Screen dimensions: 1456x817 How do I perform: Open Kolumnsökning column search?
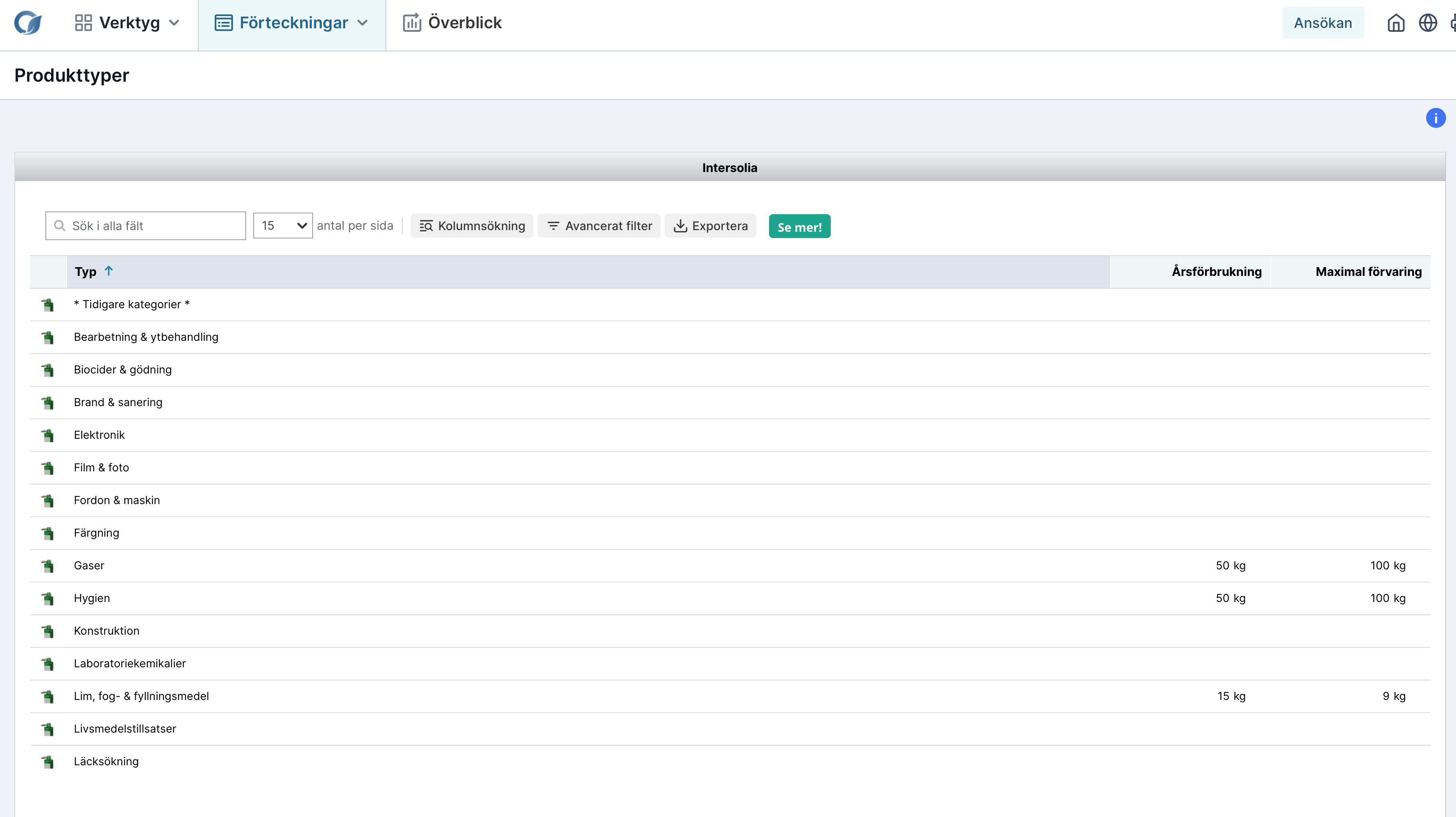pos(472,226)
